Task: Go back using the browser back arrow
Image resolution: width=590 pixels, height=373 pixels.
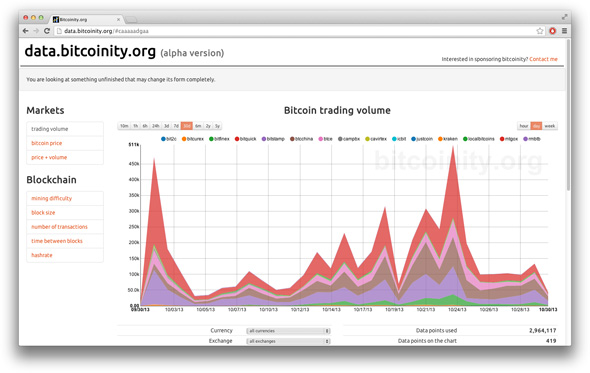Action: point(26,31)
